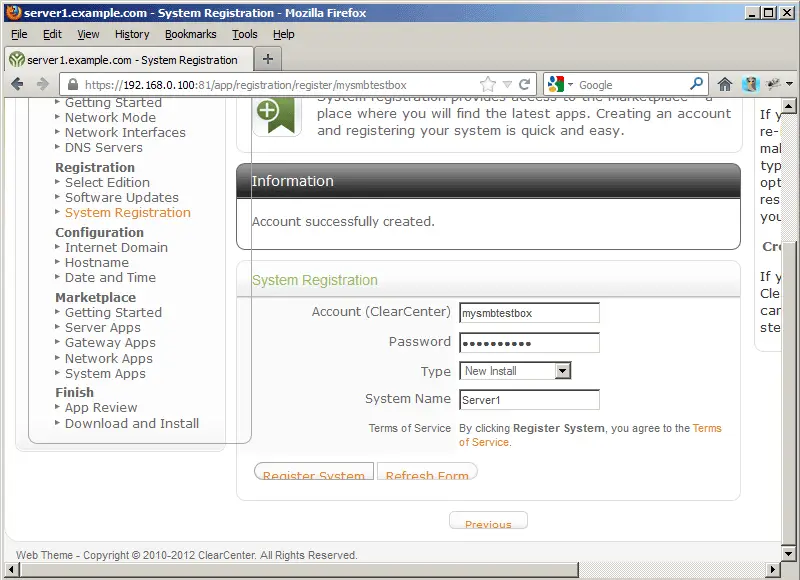Click the back navigation arrow

(x=17, y=85)
